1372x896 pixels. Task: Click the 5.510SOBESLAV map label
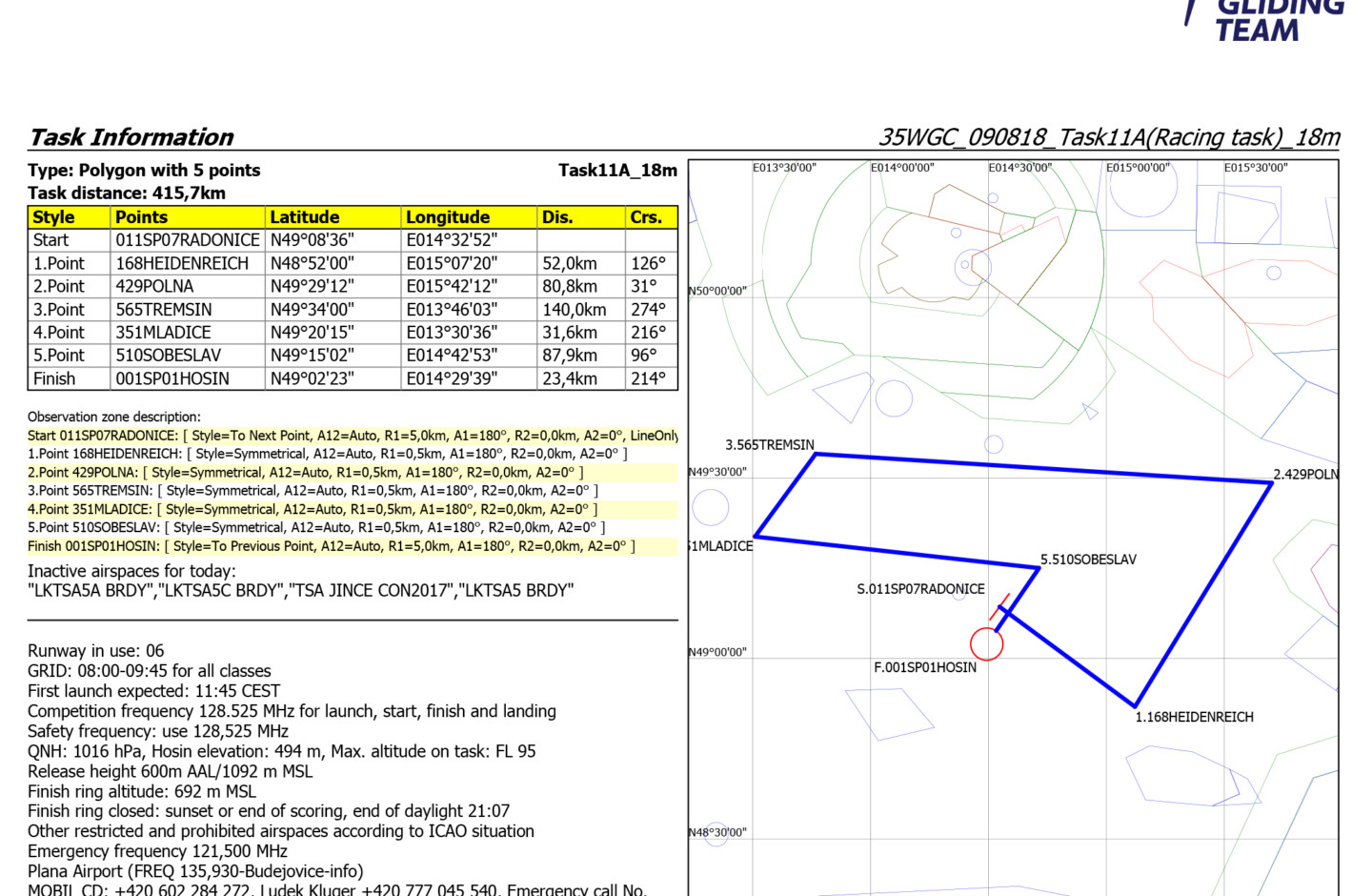click(x=1088, y=560)
